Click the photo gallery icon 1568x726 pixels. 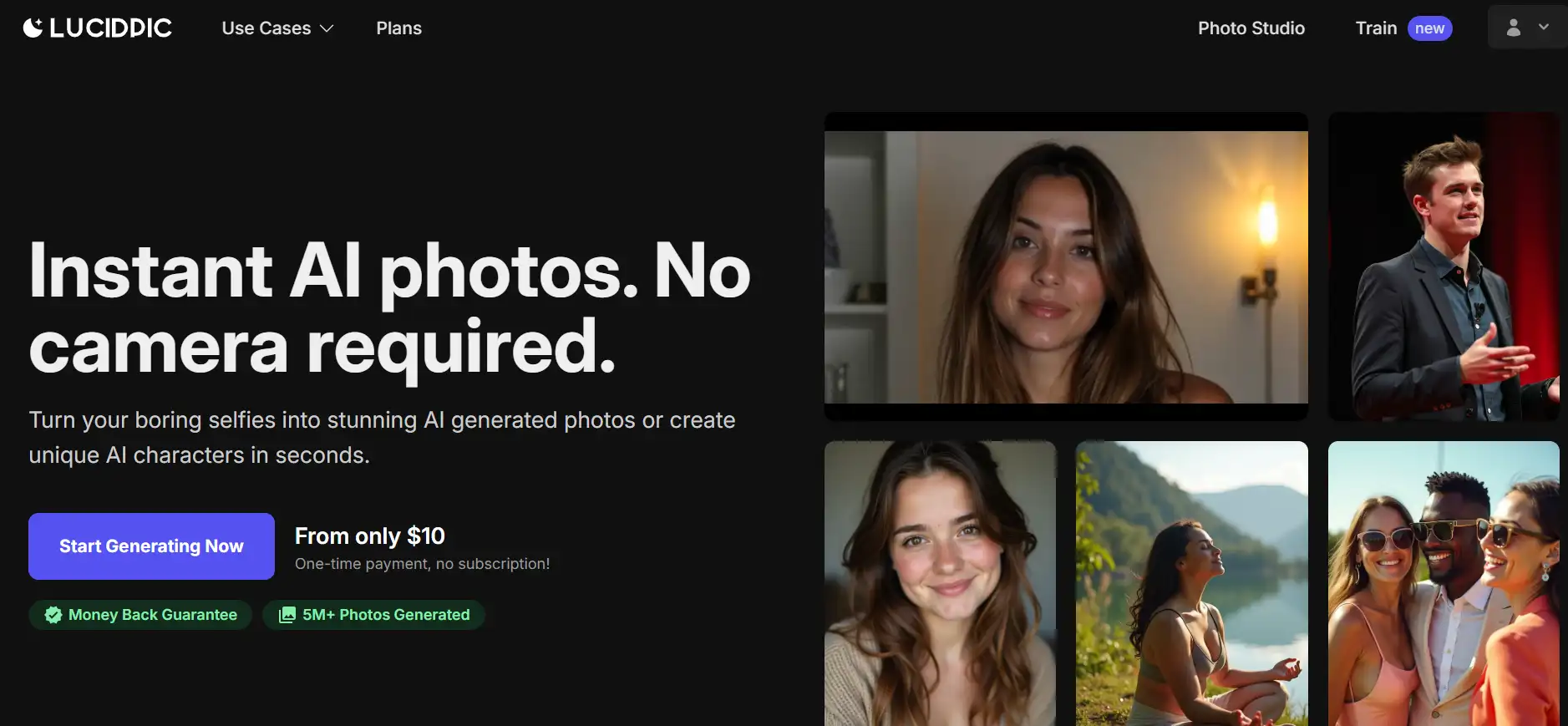(287, 615)
